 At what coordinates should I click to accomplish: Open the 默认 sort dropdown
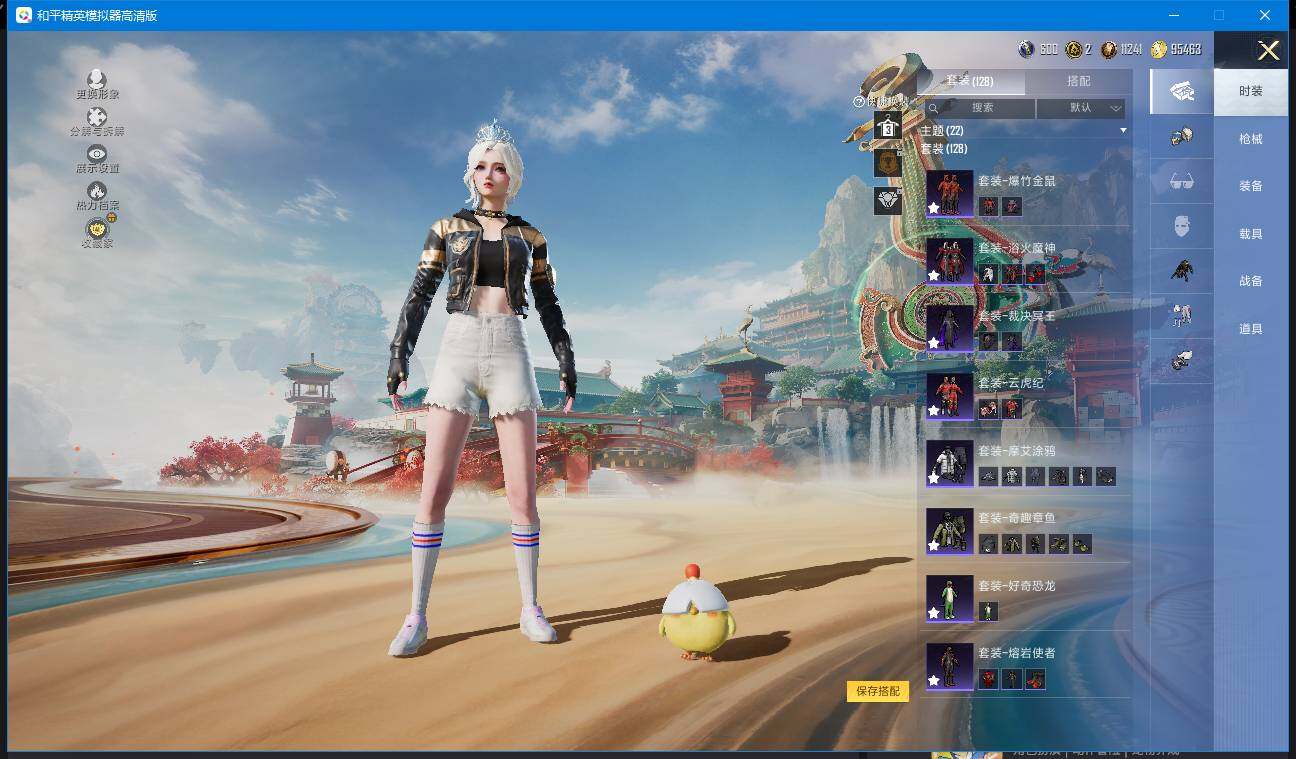click(1081, 108)
